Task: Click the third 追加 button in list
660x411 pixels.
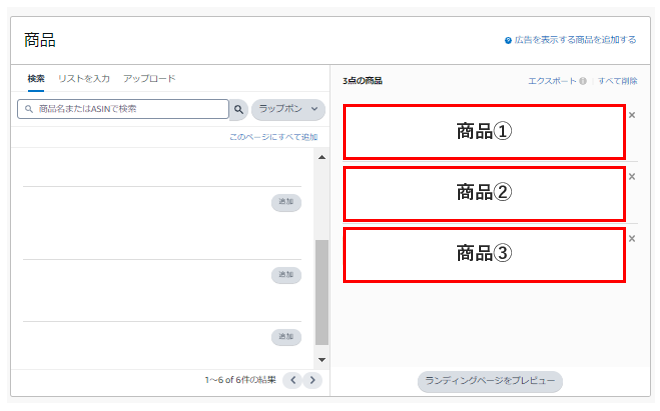Action: (x=286, y=337)
